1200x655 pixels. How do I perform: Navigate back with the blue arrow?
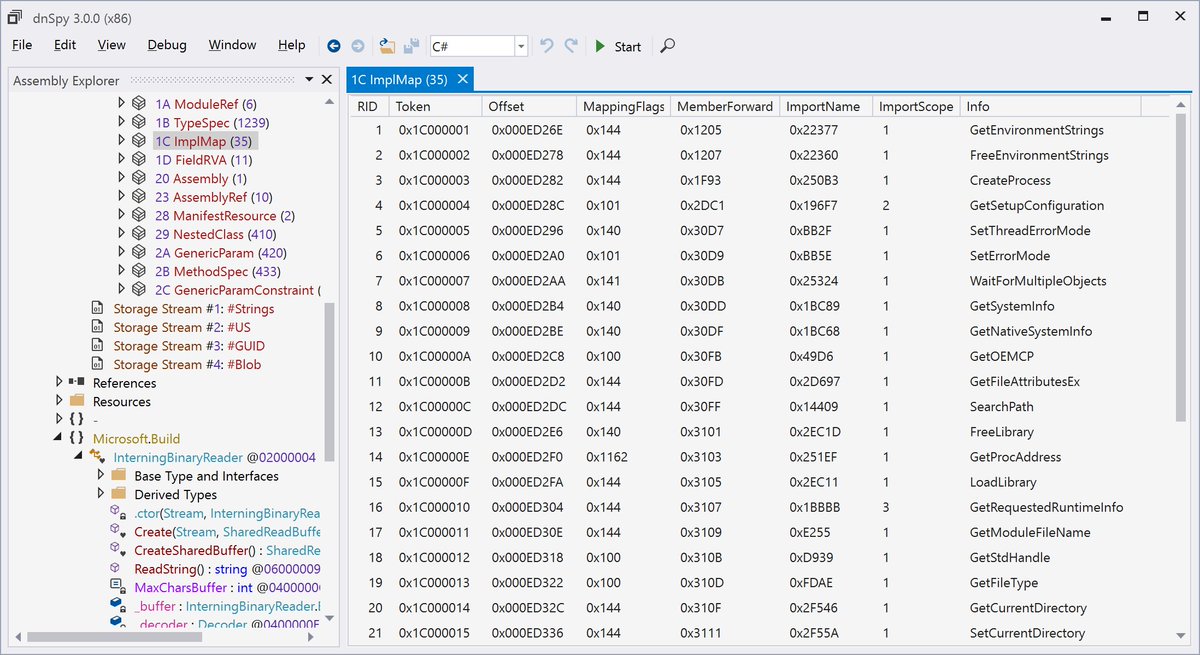[334, 46]
